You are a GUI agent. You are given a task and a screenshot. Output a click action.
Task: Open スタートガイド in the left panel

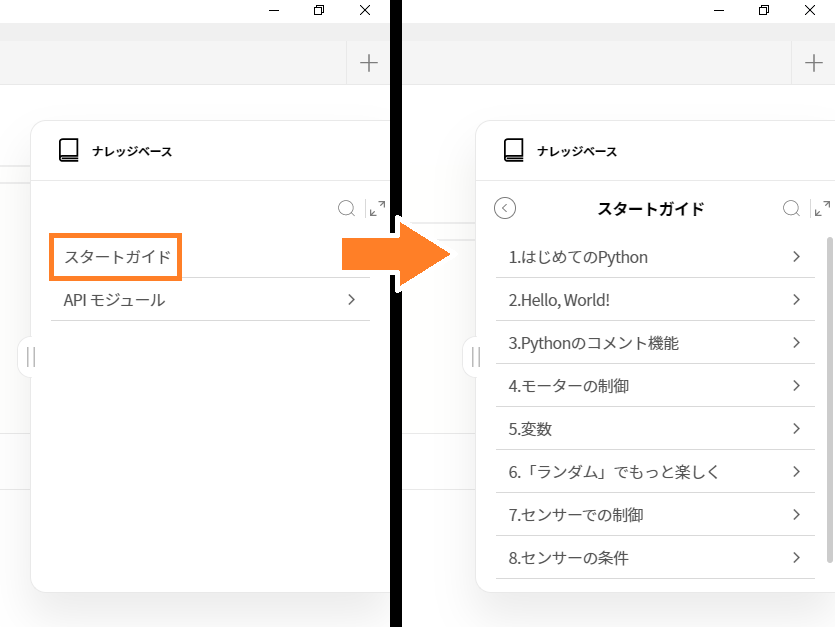coord(116,257)
